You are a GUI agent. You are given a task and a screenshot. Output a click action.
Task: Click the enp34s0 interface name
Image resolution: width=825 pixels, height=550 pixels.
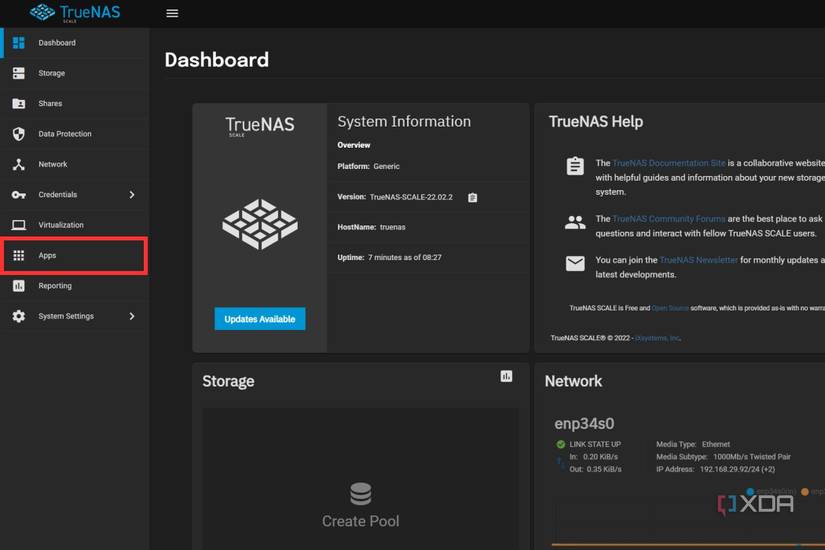pos(584,424)
